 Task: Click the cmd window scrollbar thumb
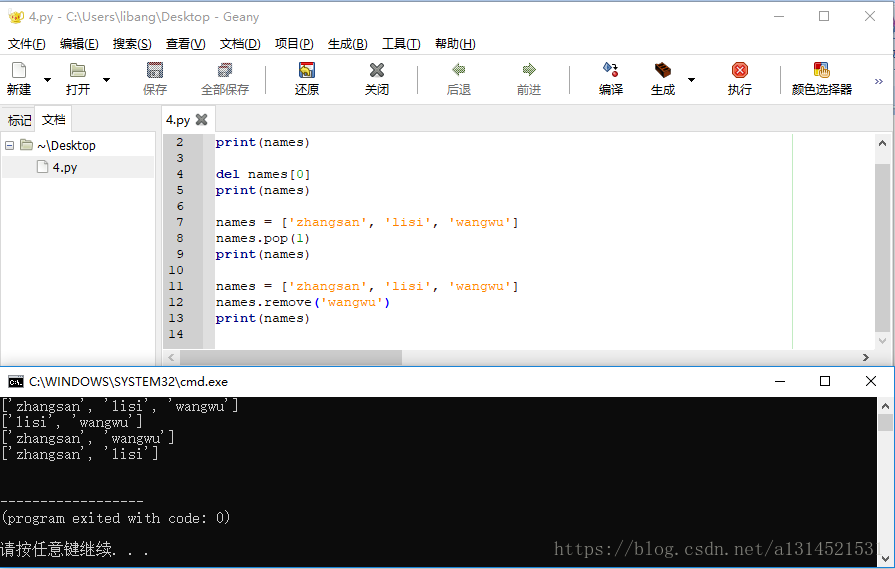pyautogui.click(x=885, y=423)
